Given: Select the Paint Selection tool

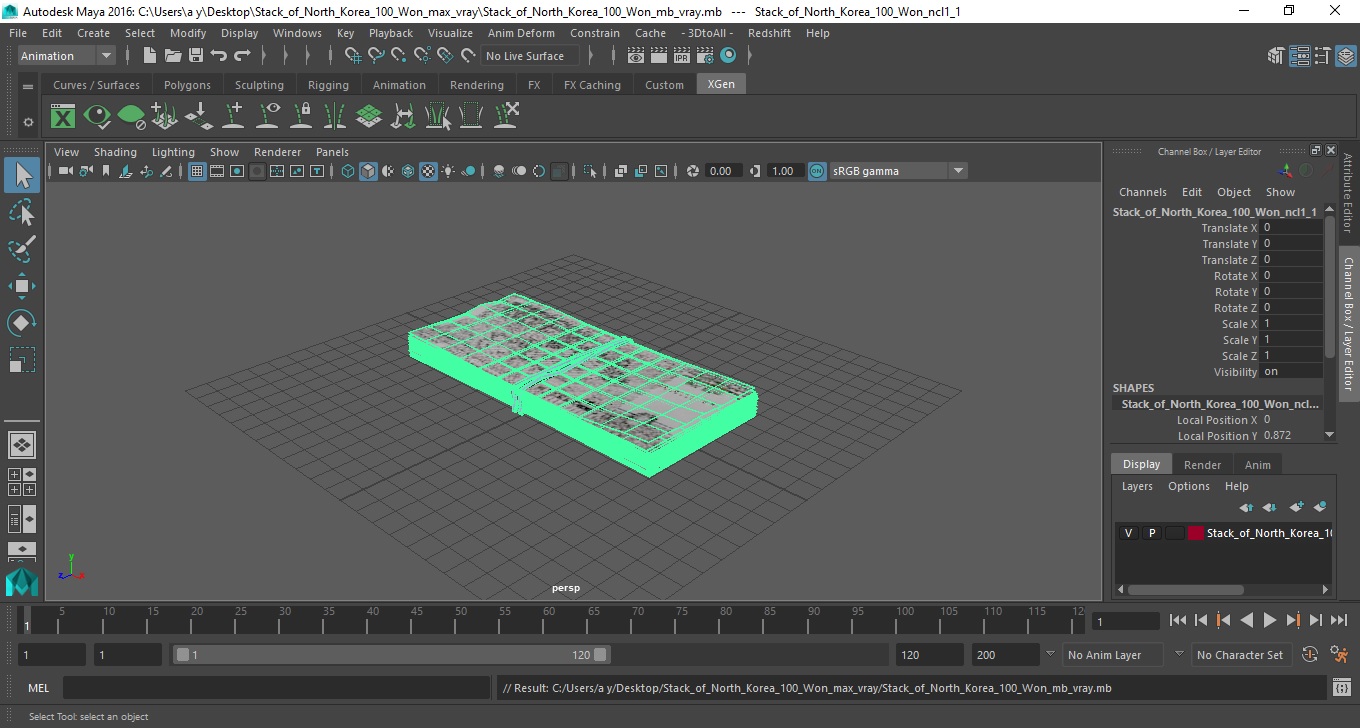Looking at the screenshot, I should pos(22,249).
